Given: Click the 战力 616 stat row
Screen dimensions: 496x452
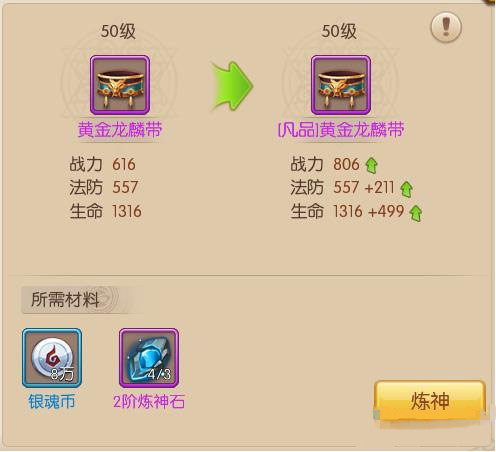Looking at the screenshot, I should 102,164.
